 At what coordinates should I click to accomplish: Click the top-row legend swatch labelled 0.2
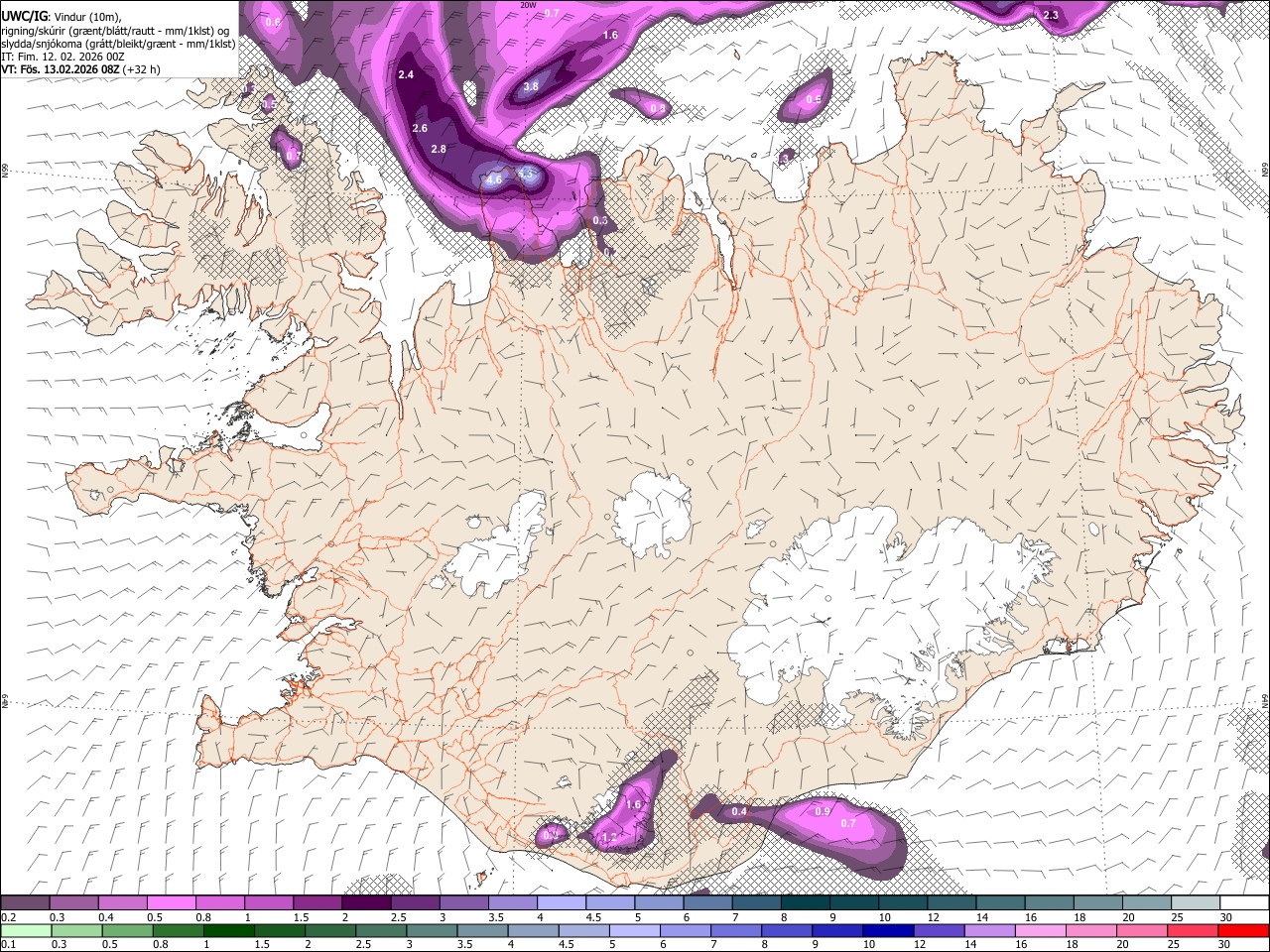click(25, 903)
